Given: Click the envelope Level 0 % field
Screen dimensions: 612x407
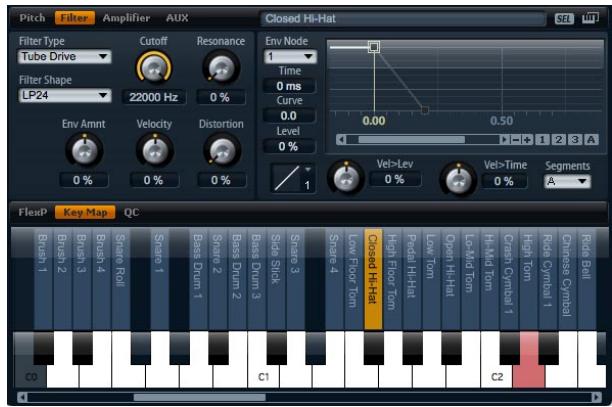Looking at the screenshot, I should click(x=289, y=147).
